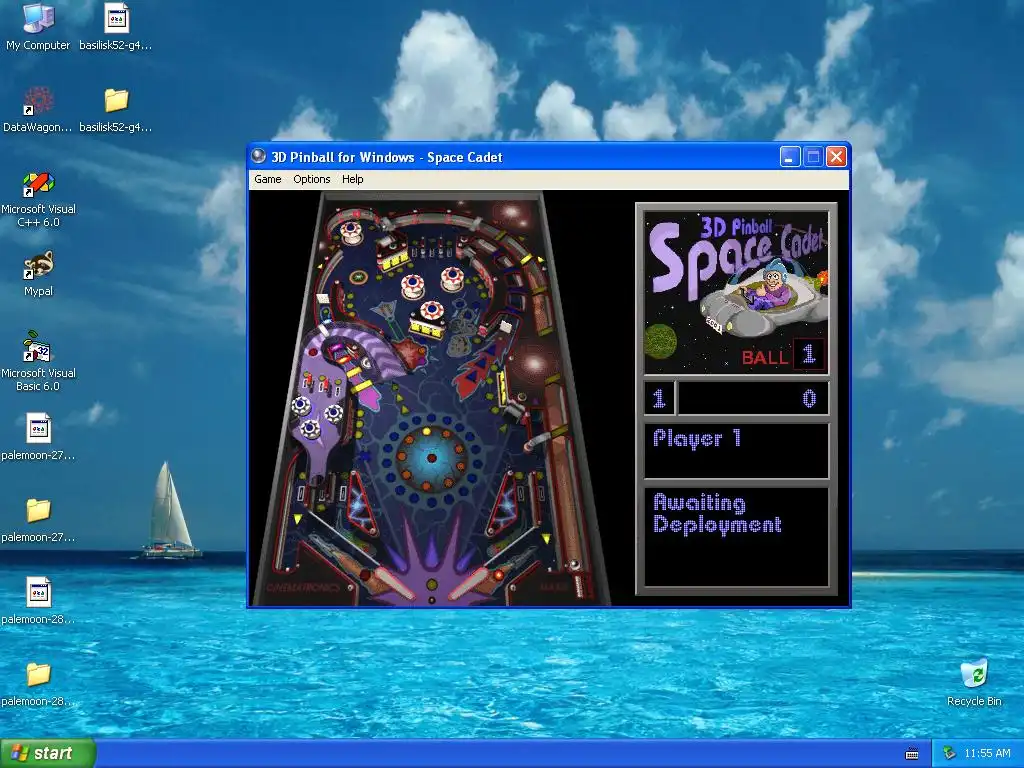Click the 3D Pinball window title text

click(387, 157)
